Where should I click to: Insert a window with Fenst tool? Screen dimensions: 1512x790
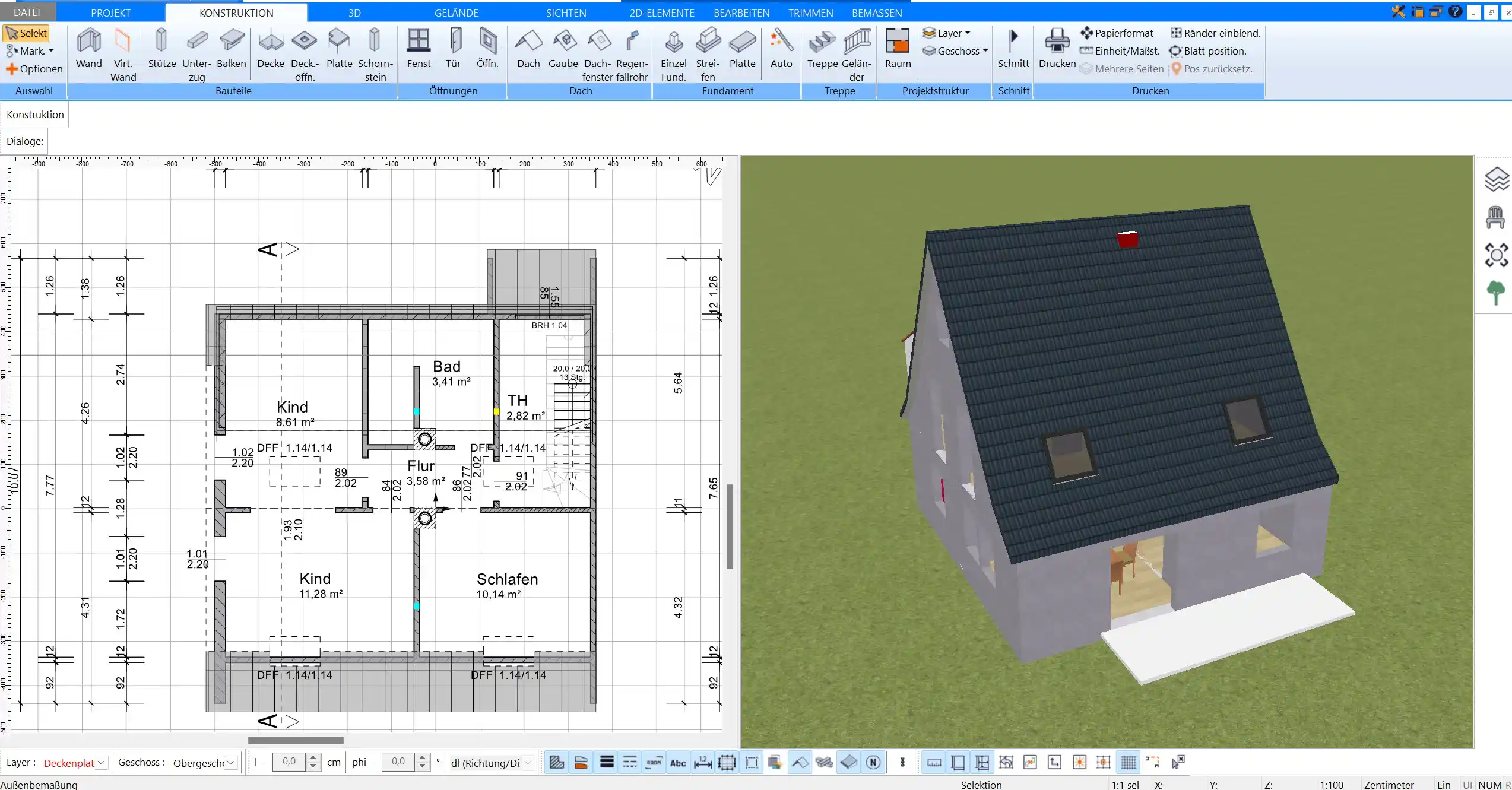point(419,49)
